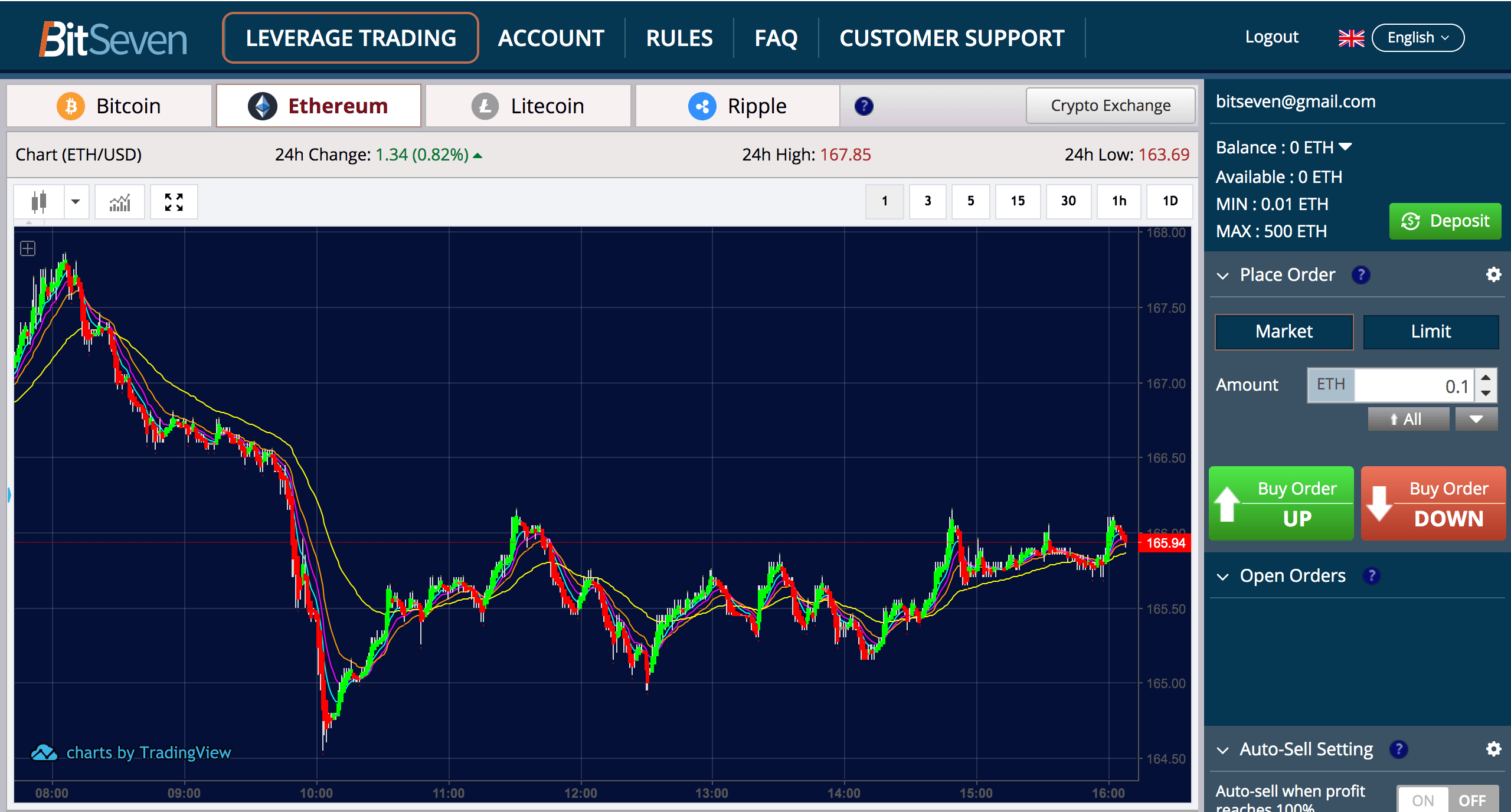Set chart interval to 30 minutes
This screenshot has height=812, width=1511.
[x=1068, y=201]
